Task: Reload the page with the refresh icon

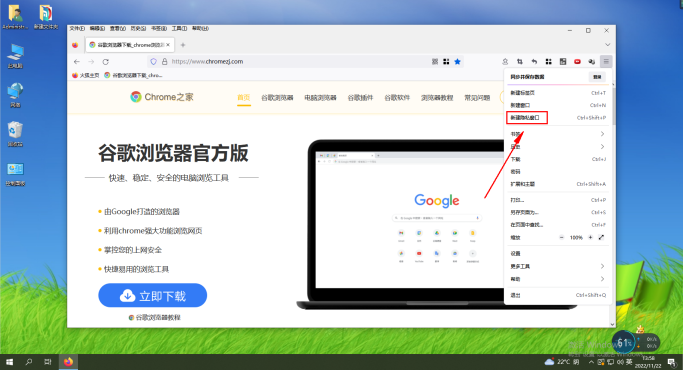Action: tap(105, 62)
